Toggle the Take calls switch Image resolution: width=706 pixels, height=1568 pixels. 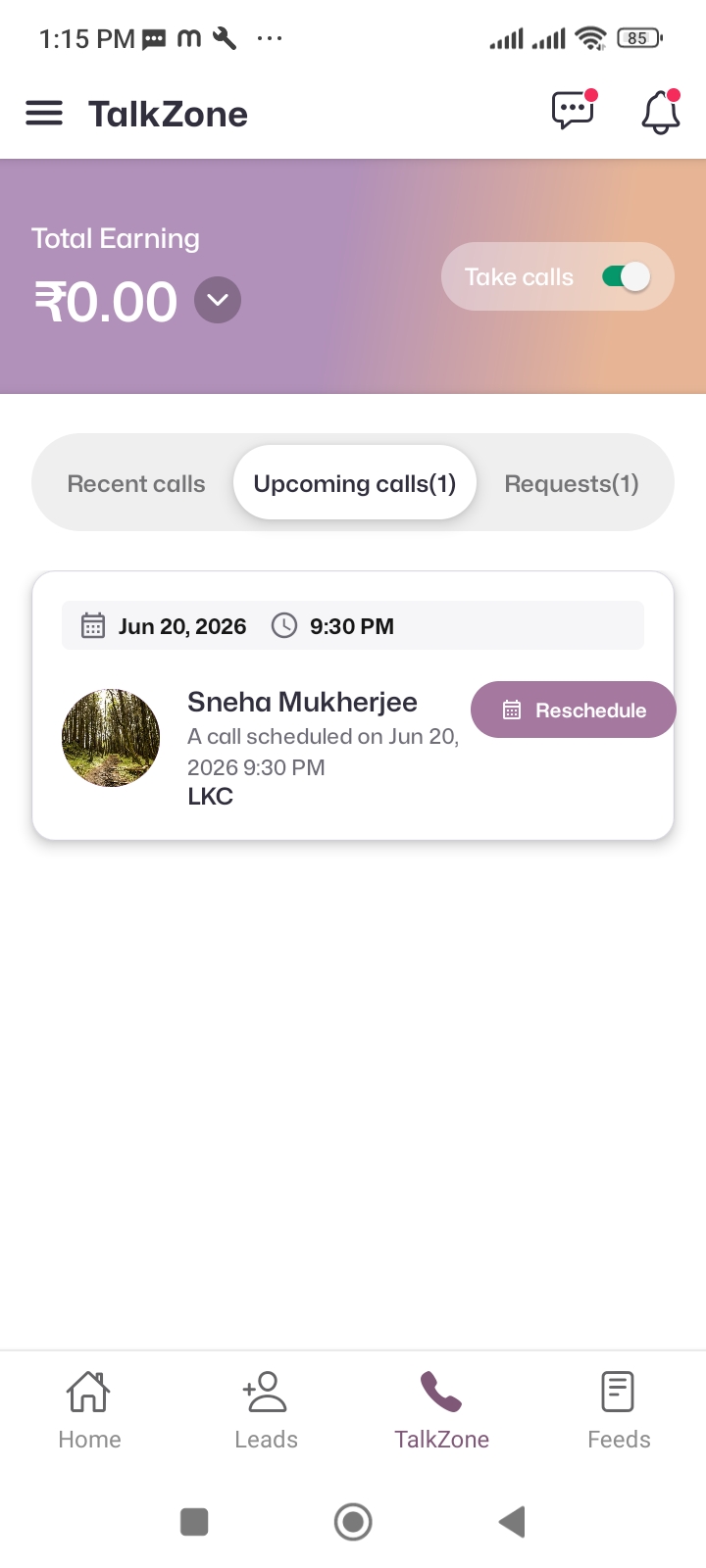(x=626, y=277)
